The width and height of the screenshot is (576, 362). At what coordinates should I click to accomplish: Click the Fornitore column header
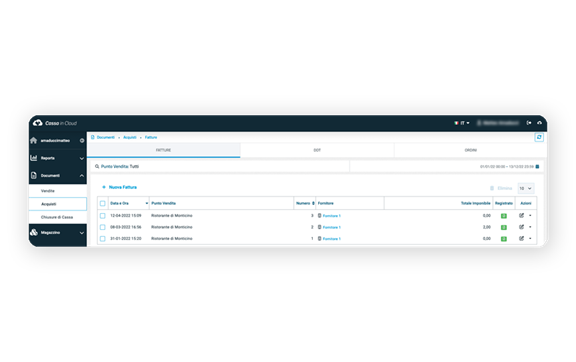325,203
